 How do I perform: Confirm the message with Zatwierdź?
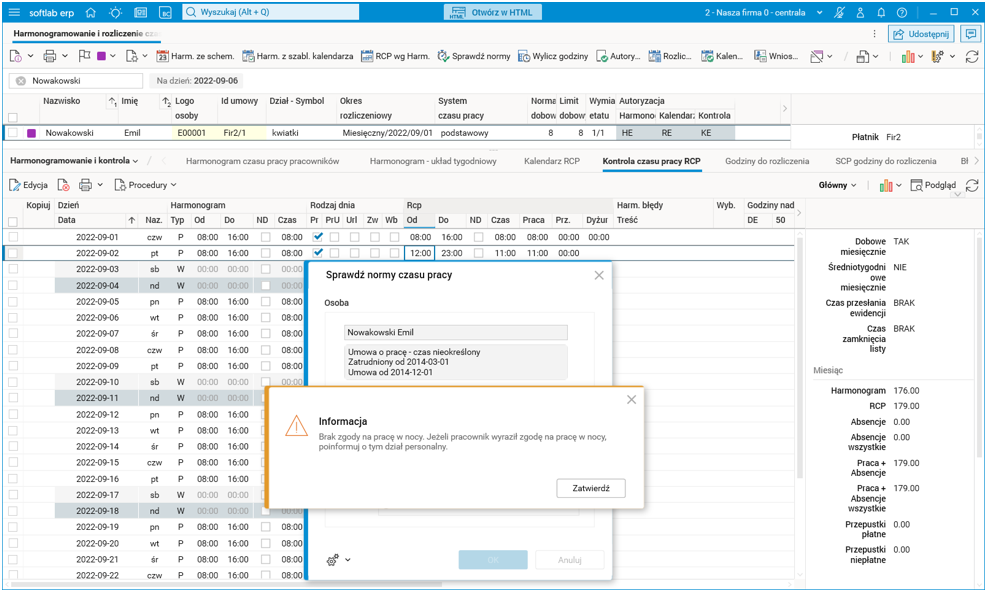591,488
